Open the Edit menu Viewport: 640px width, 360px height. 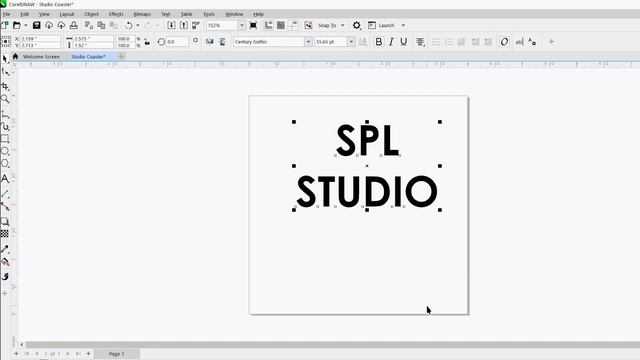tap(24, 14)
